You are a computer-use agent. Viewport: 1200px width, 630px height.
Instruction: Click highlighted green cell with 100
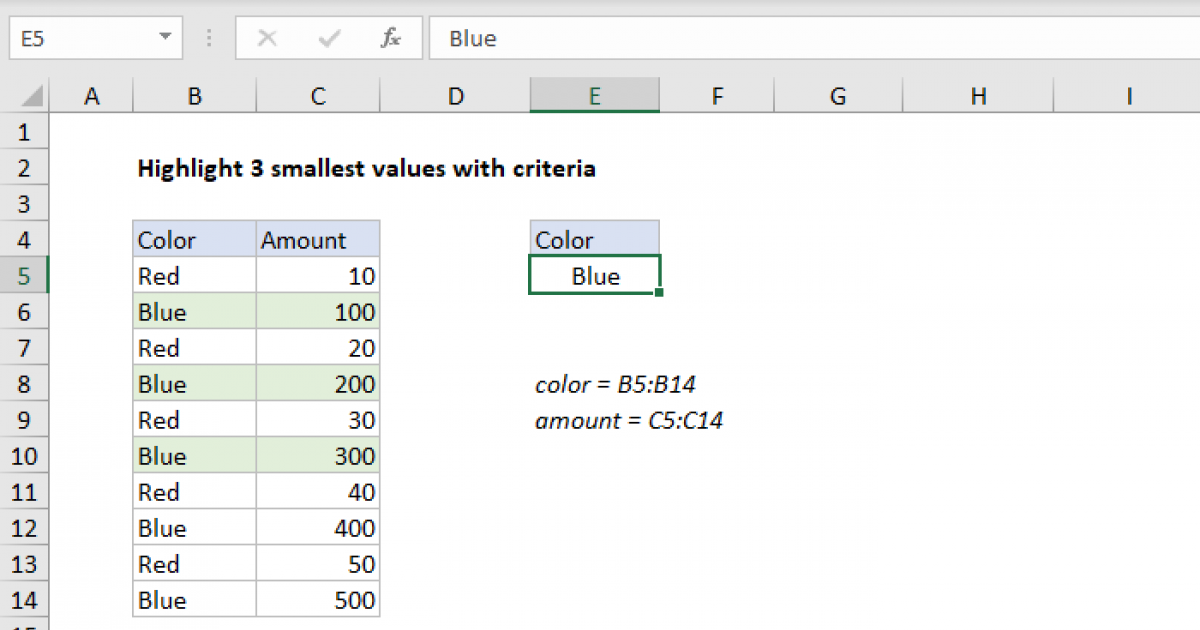(318, 312)
